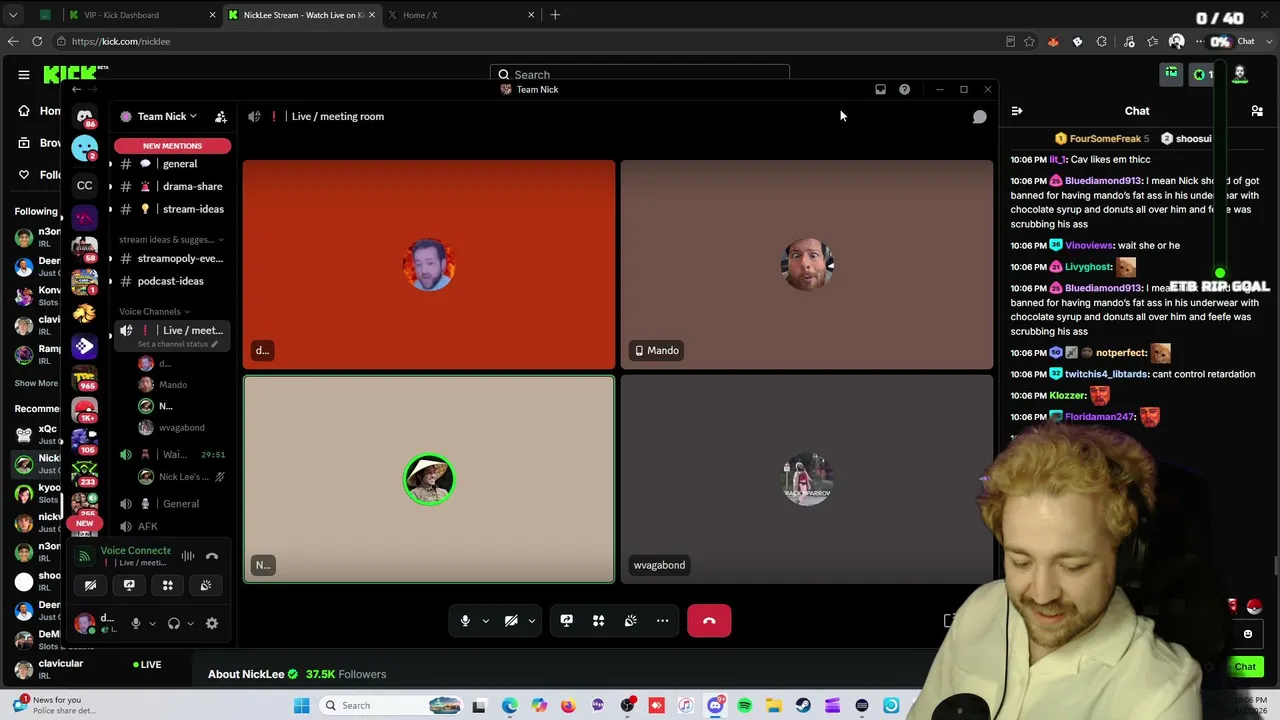Open browser tab list dropdown
This screenshot has height=720, width=1280.
(13, 15)
